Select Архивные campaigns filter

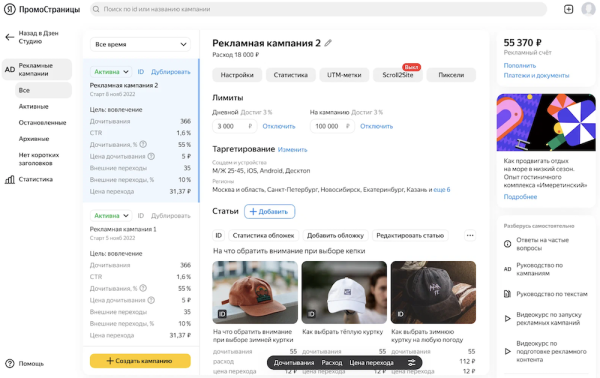pos(34,138)
